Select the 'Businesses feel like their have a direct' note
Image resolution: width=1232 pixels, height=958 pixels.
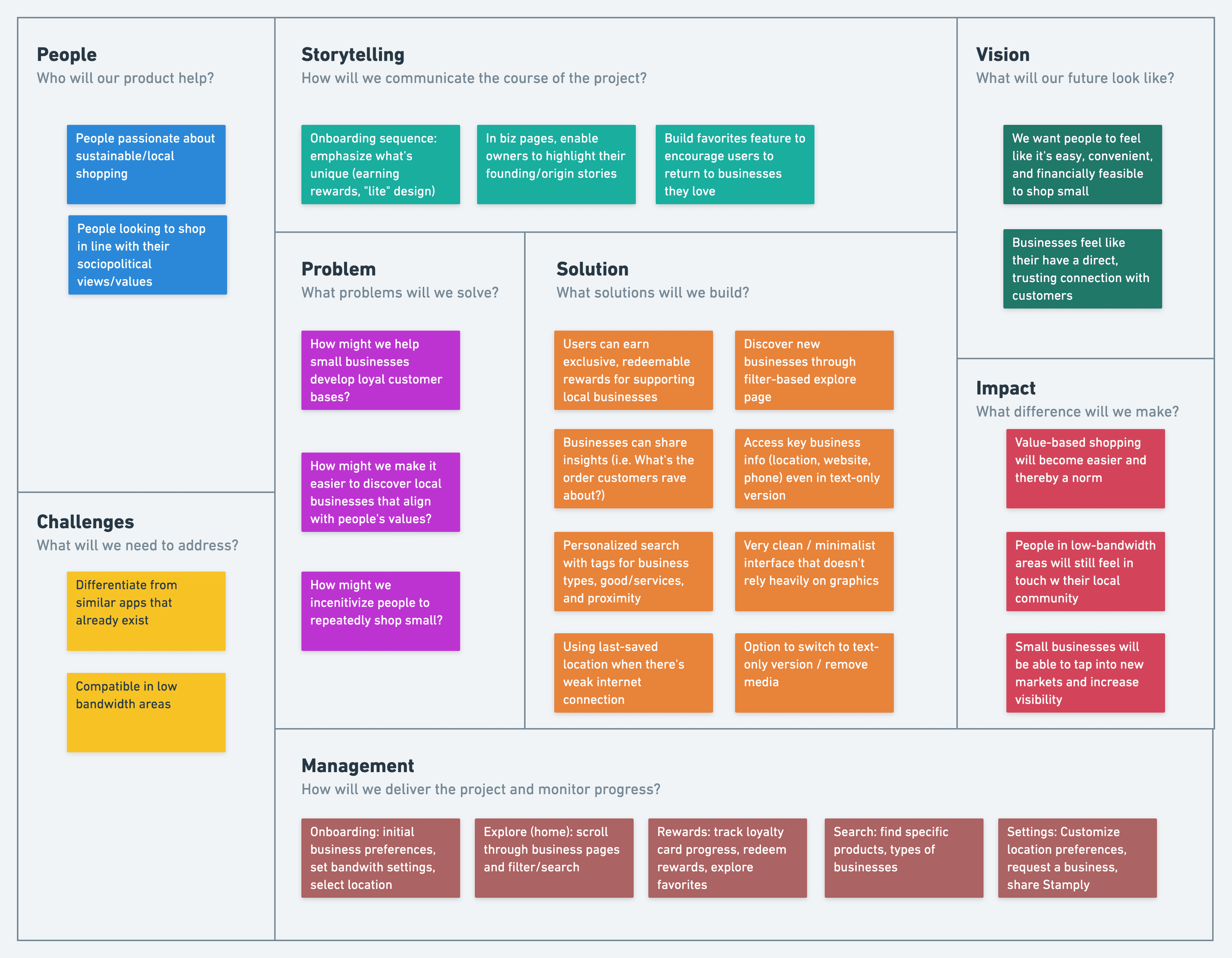pyautogui.click(x=1083, y=268)
